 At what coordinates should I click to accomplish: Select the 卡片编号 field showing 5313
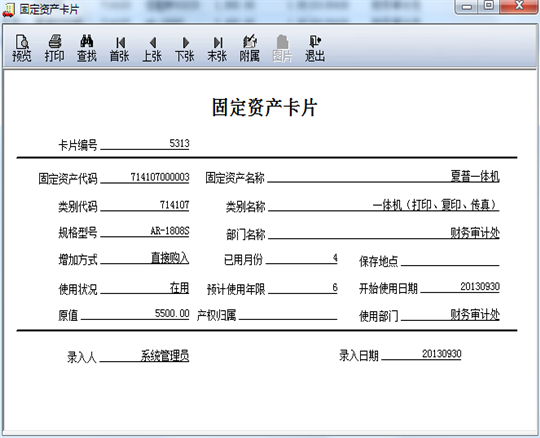pyautogui.click(x=145, y=144)
